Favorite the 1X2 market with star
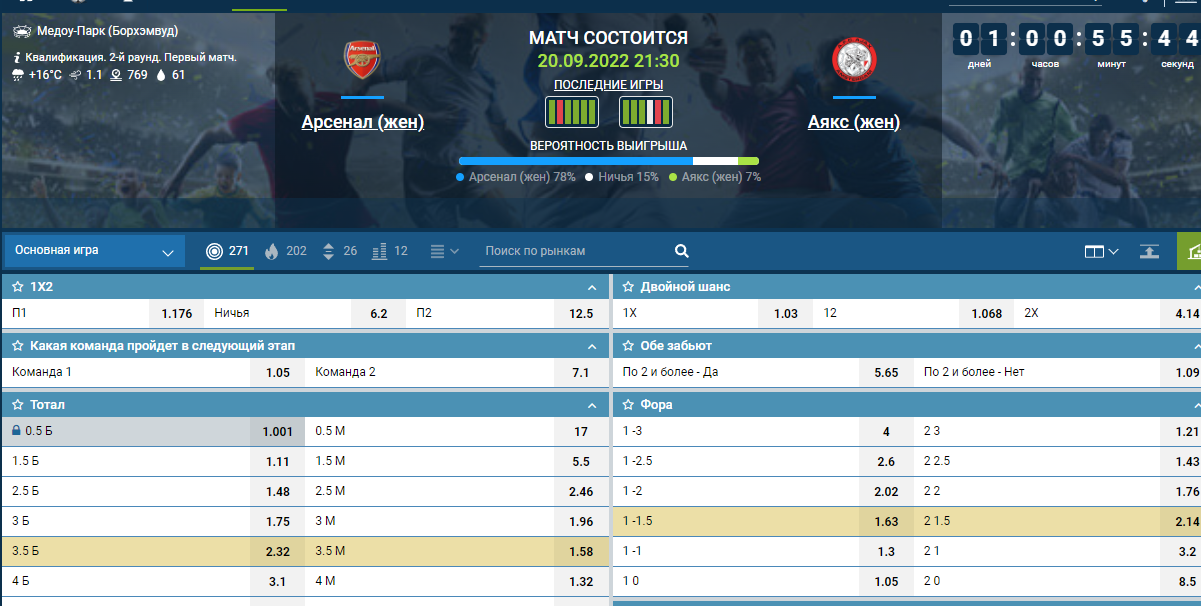The height and width of the screenshot is (606, 1201). tap(17, 287)
